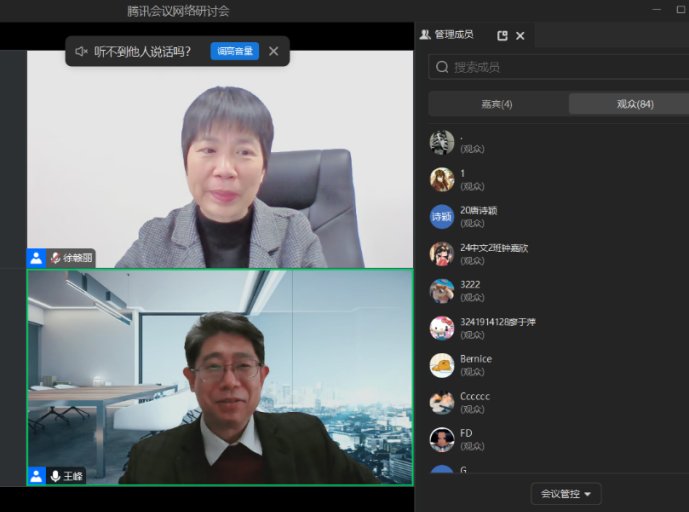Image resolution: width=689 pixels, height=512 pixels.
Task: Click the microphone icon beside 王峰
Action: pos(55,476)
